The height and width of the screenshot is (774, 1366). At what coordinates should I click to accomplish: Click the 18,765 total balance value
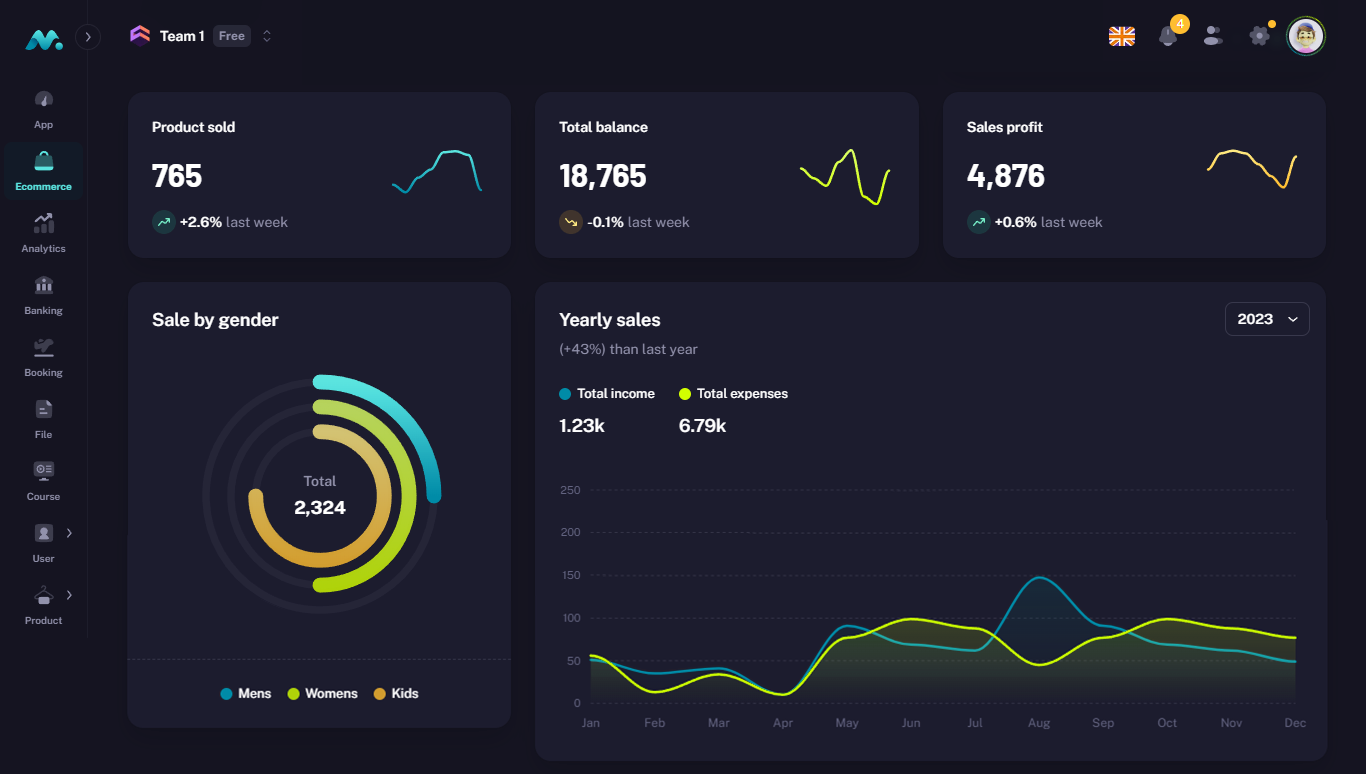tap(603, 176)
